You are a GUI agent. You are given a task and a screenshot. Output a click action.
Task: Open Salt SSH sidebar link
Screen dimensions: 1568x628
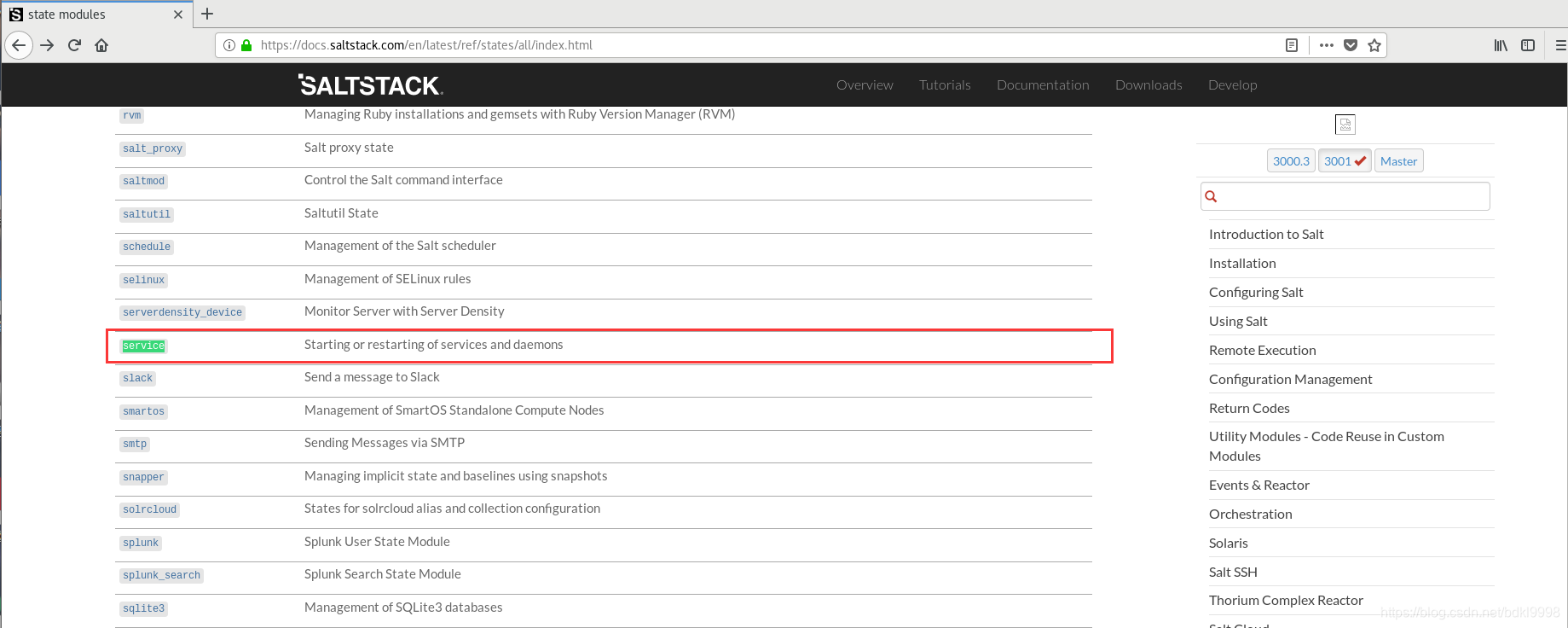tap(1233, 572)
